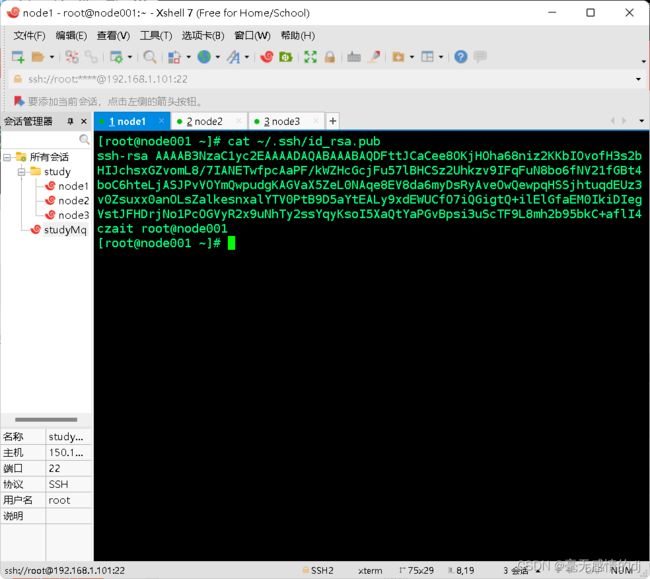Image resolution: width=650 pixels, height=579 pixels.
Task: Click the chat bubble toolbar icon
Action: pos(480,57)
